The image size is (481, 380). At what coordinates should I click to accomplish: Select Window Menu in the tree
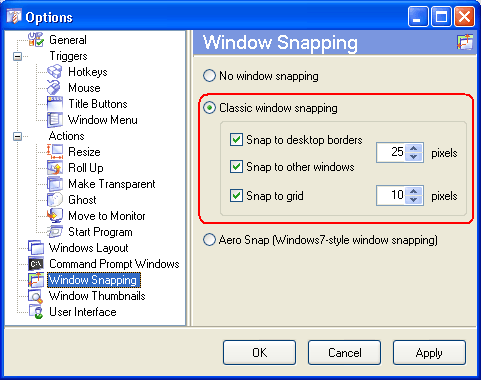pos(103,120)
